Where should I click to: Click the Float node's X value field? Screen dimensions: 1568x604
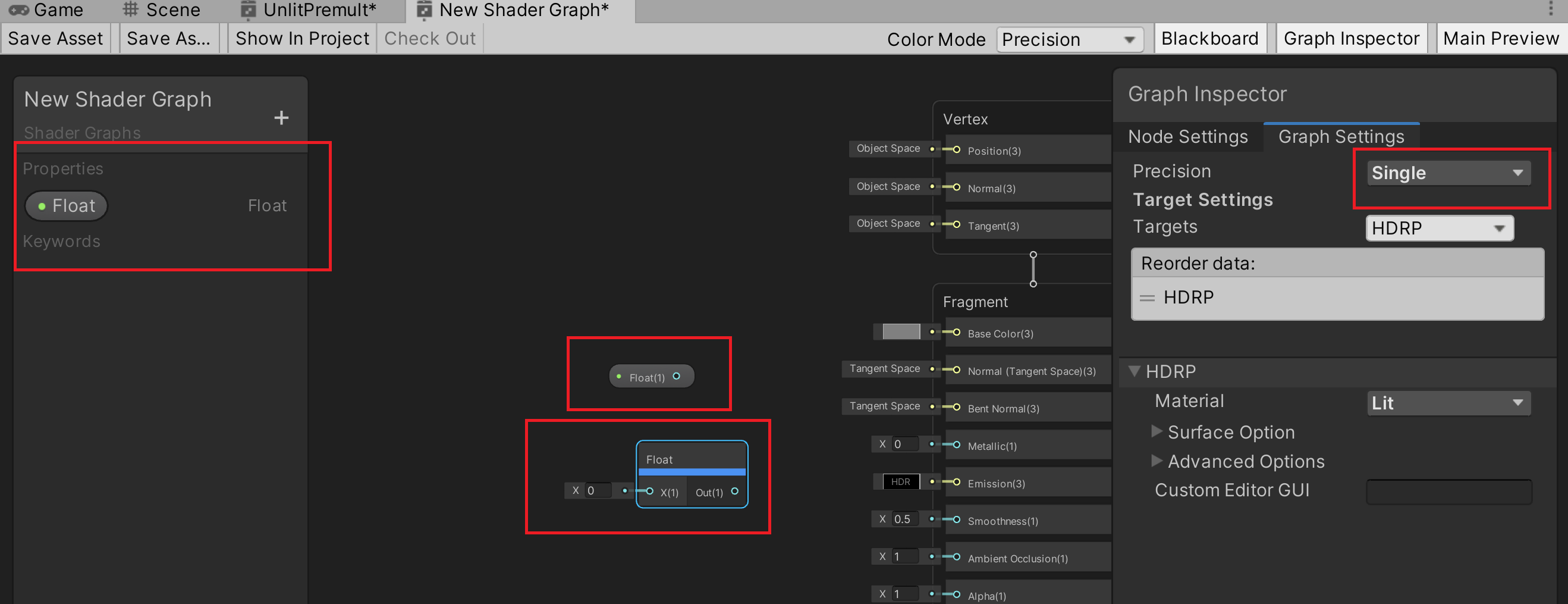click(x=598, y=491)
